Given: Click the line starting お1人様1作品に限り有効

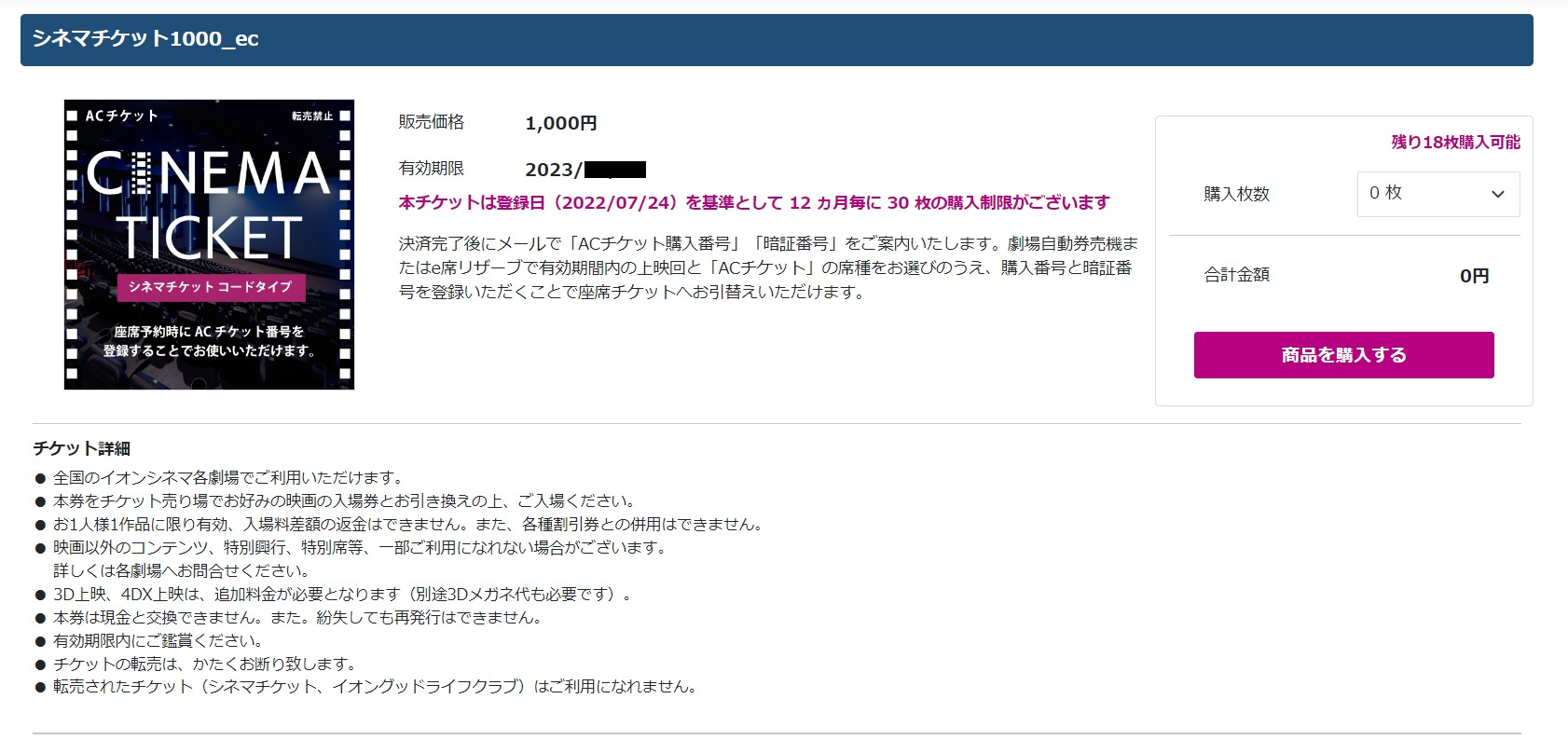Looking at the screenshot, I should click(x=409, y=525).
